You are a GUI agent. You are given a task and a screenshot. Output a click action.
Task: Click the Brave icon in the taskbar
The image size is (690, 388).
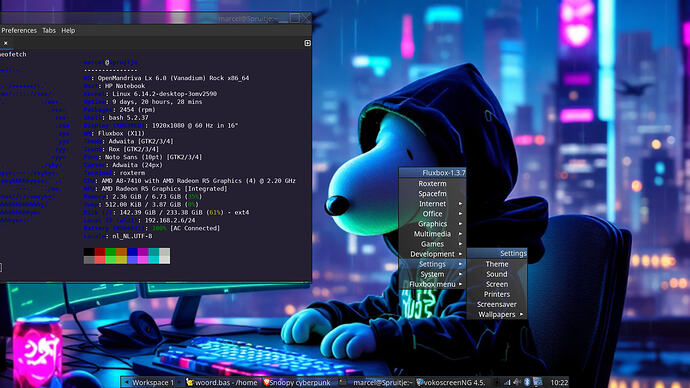pyautogui.click(x=267, y=382)
